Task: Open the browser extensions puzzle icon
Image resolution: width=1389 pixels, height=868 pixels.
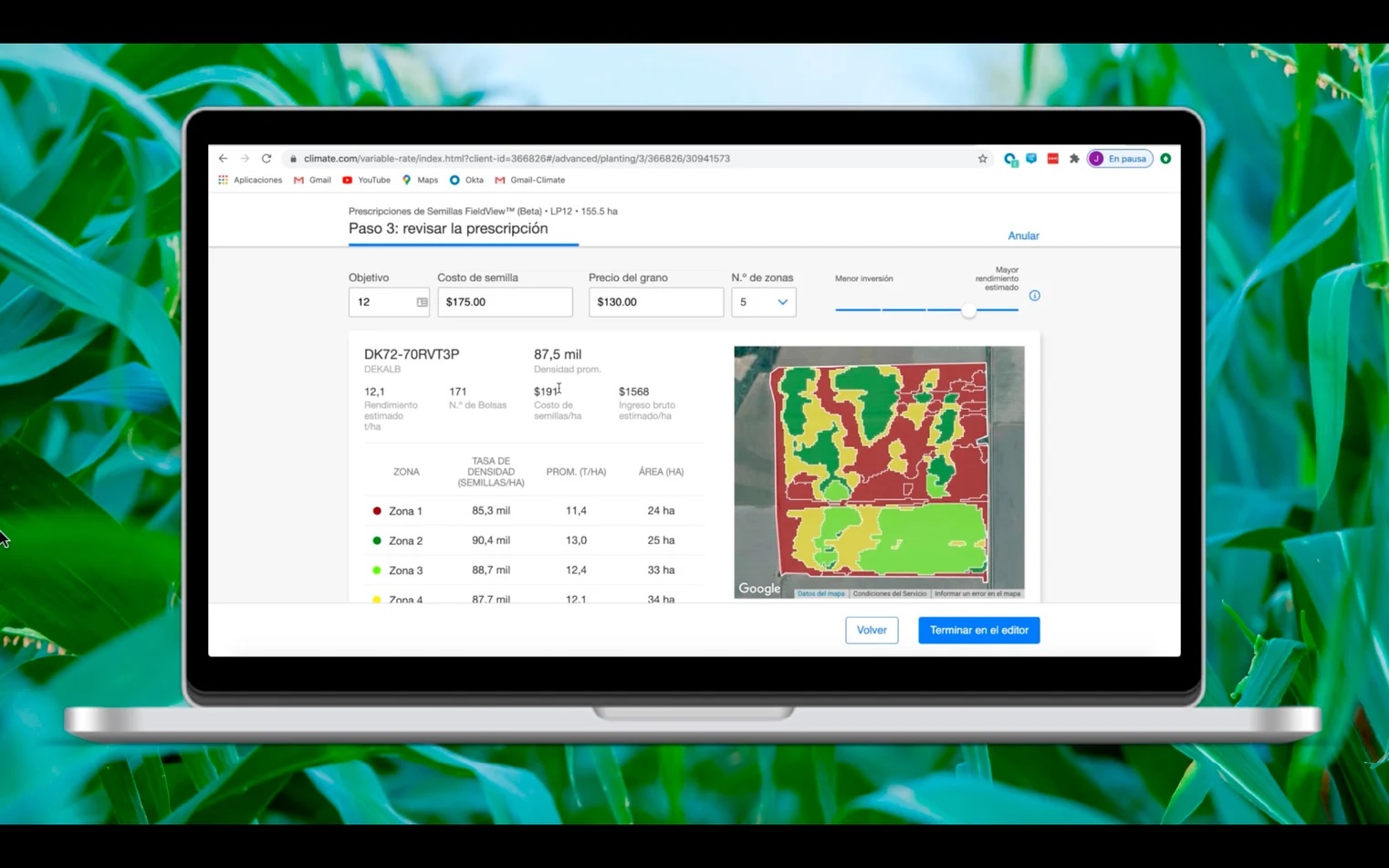Action: (x=1074, y=159)
